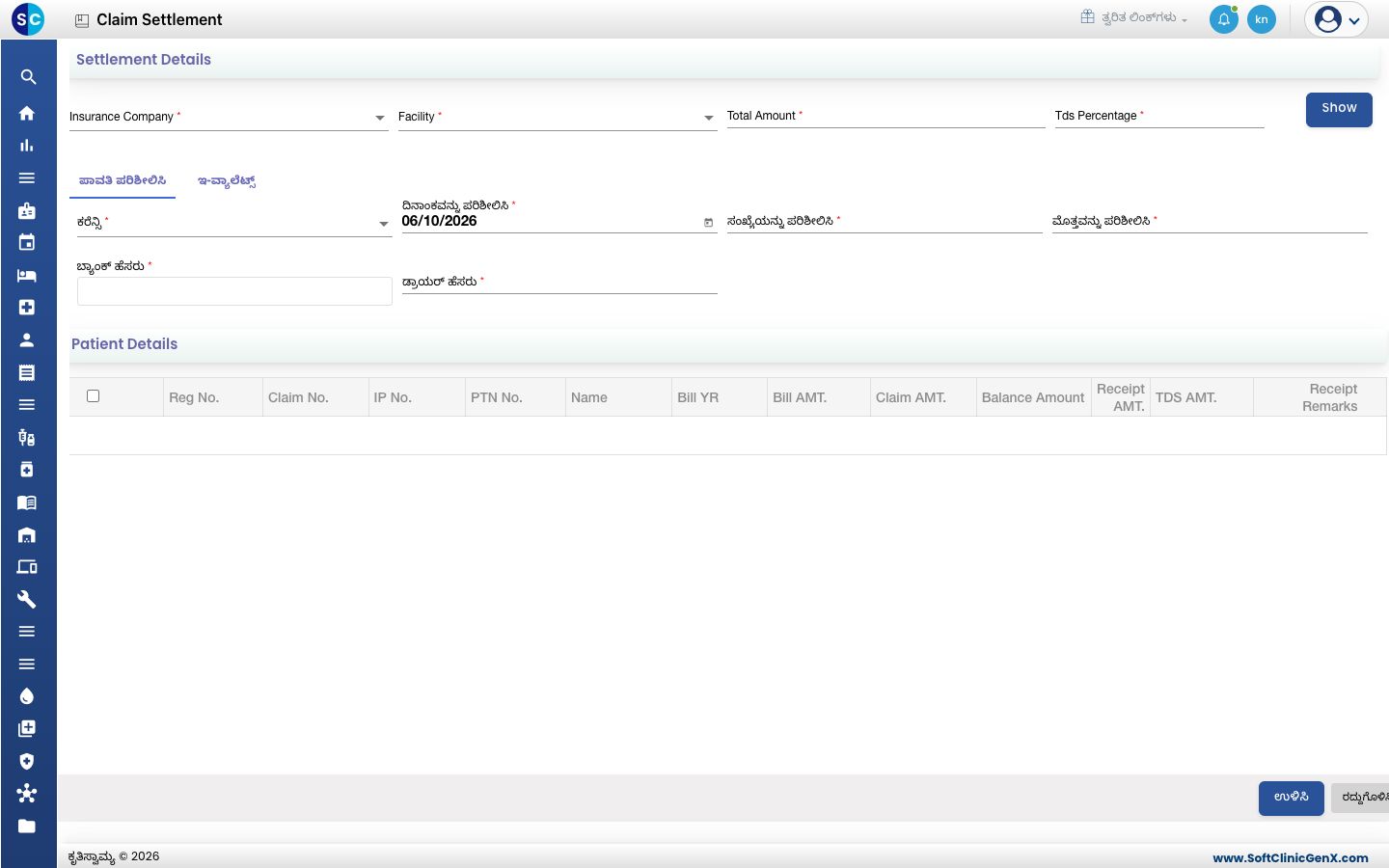The height and width of the screenshot is (868, 1389).
Task: Click the ರದ್ದುಗೊಳಿಸಿ cancel button
Action: pyautogui.click(x=1361, y=798)
